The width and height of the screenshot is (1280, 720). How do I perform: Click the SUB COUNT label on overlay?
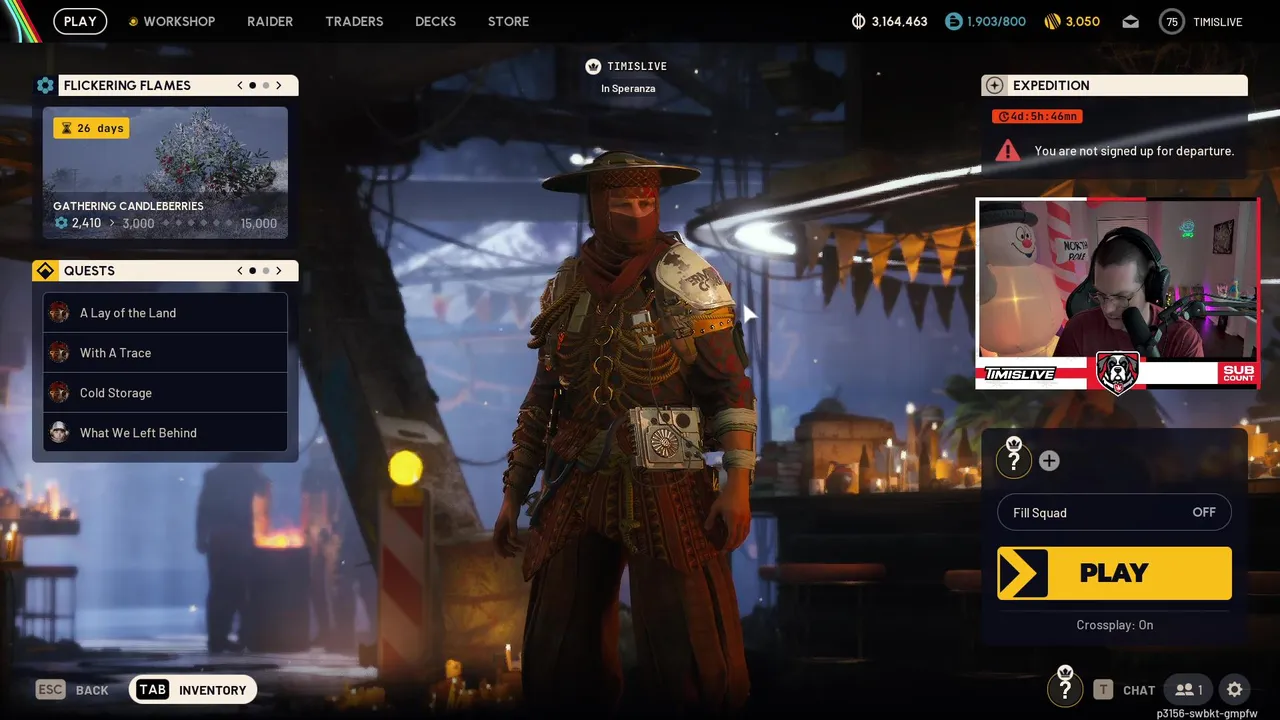[x=1238, y=373]
